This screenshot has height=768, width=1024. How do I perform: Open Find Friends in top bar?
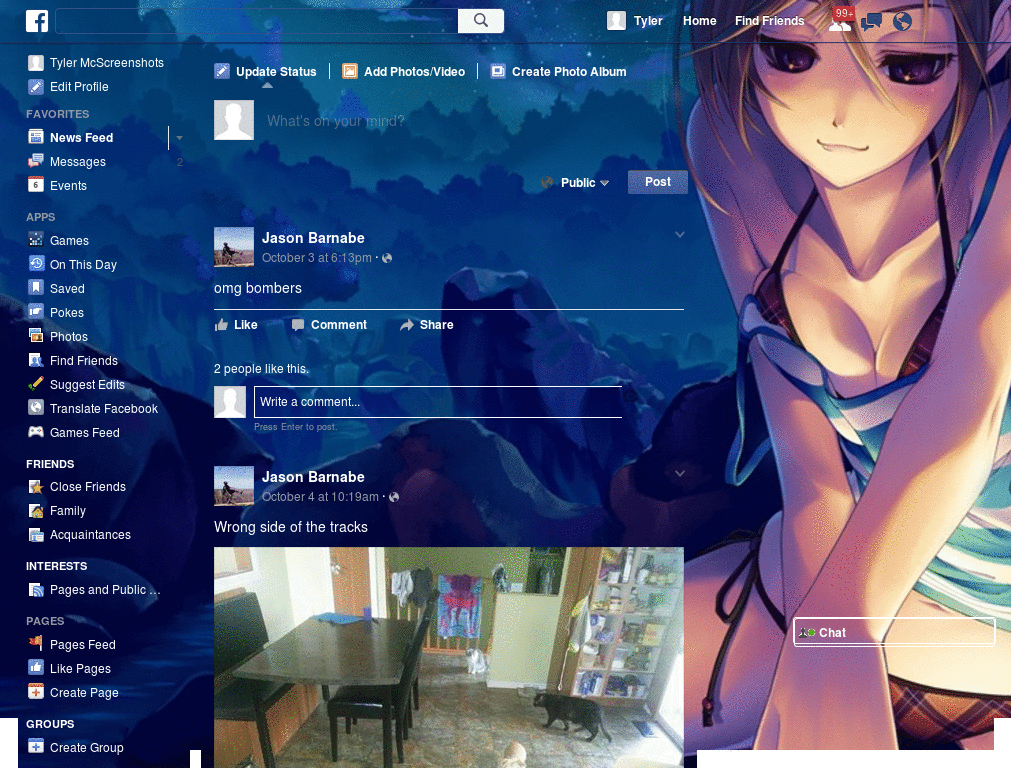point(769,21)
